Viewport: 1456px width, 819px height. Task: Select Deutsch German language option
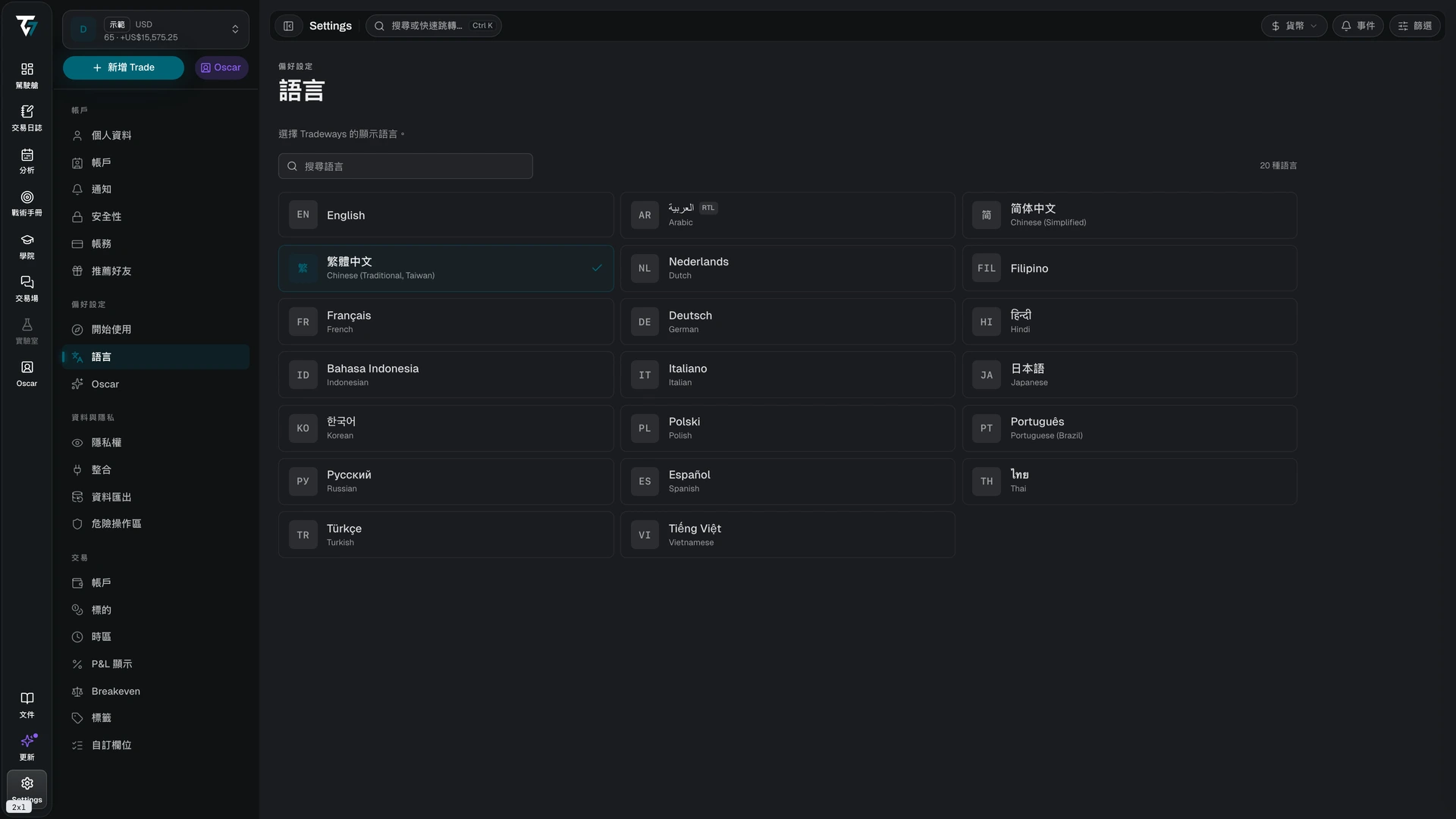pos(787,322)
